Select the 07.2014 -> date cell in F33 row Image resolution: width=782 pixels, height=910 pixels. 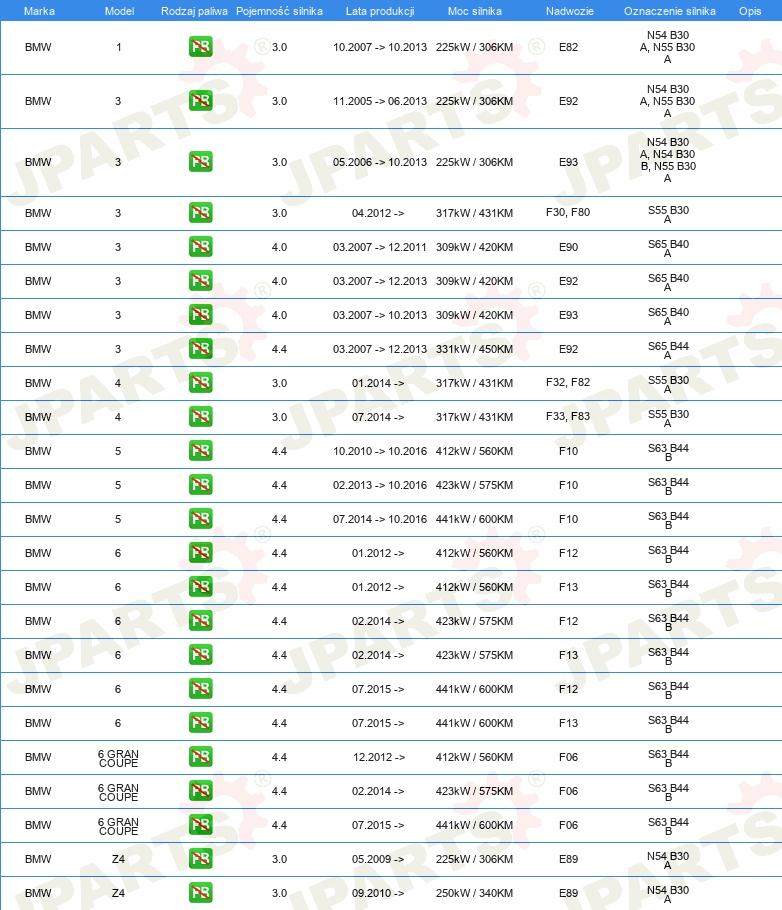(378, 417)
